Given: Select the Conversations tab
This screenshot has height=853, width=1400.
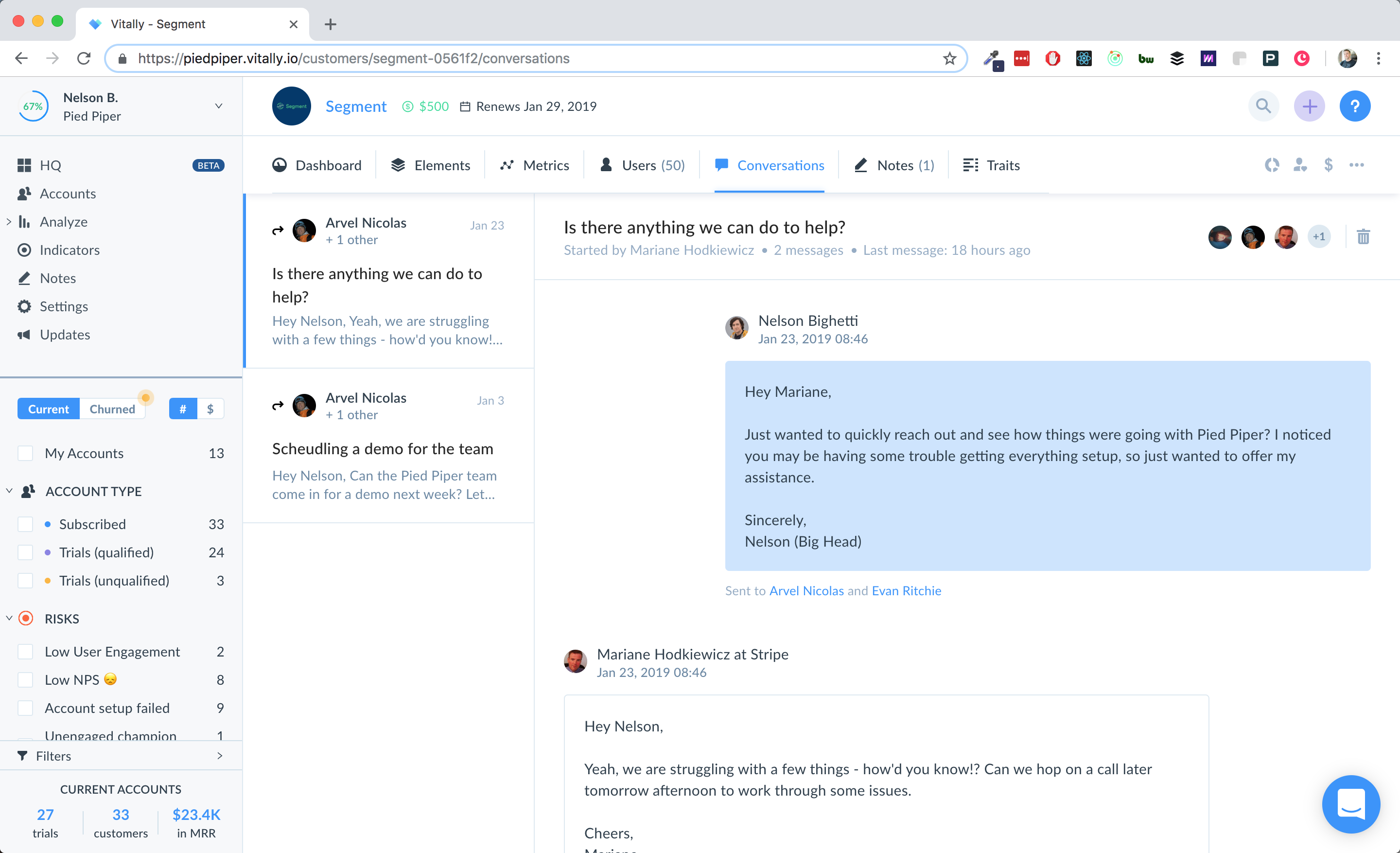Looking at the screenshot, I should 770,165.
